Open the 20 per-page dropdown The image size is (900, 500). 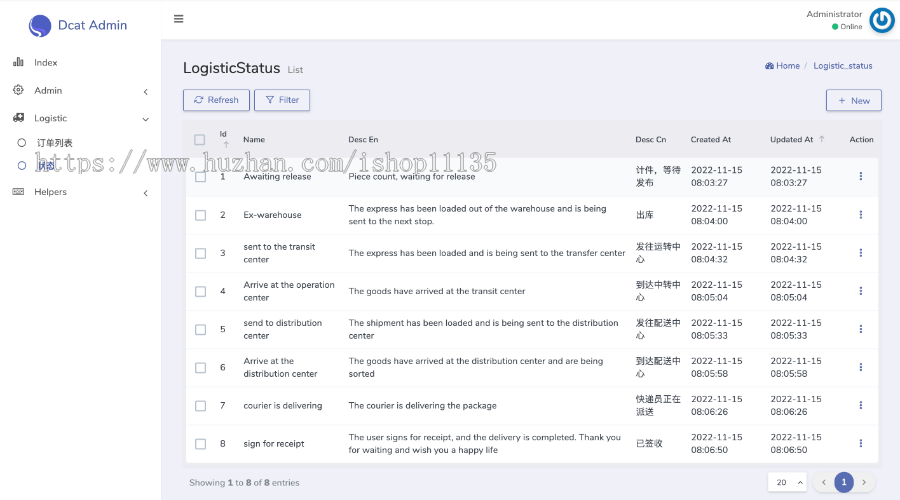(787, 482)
